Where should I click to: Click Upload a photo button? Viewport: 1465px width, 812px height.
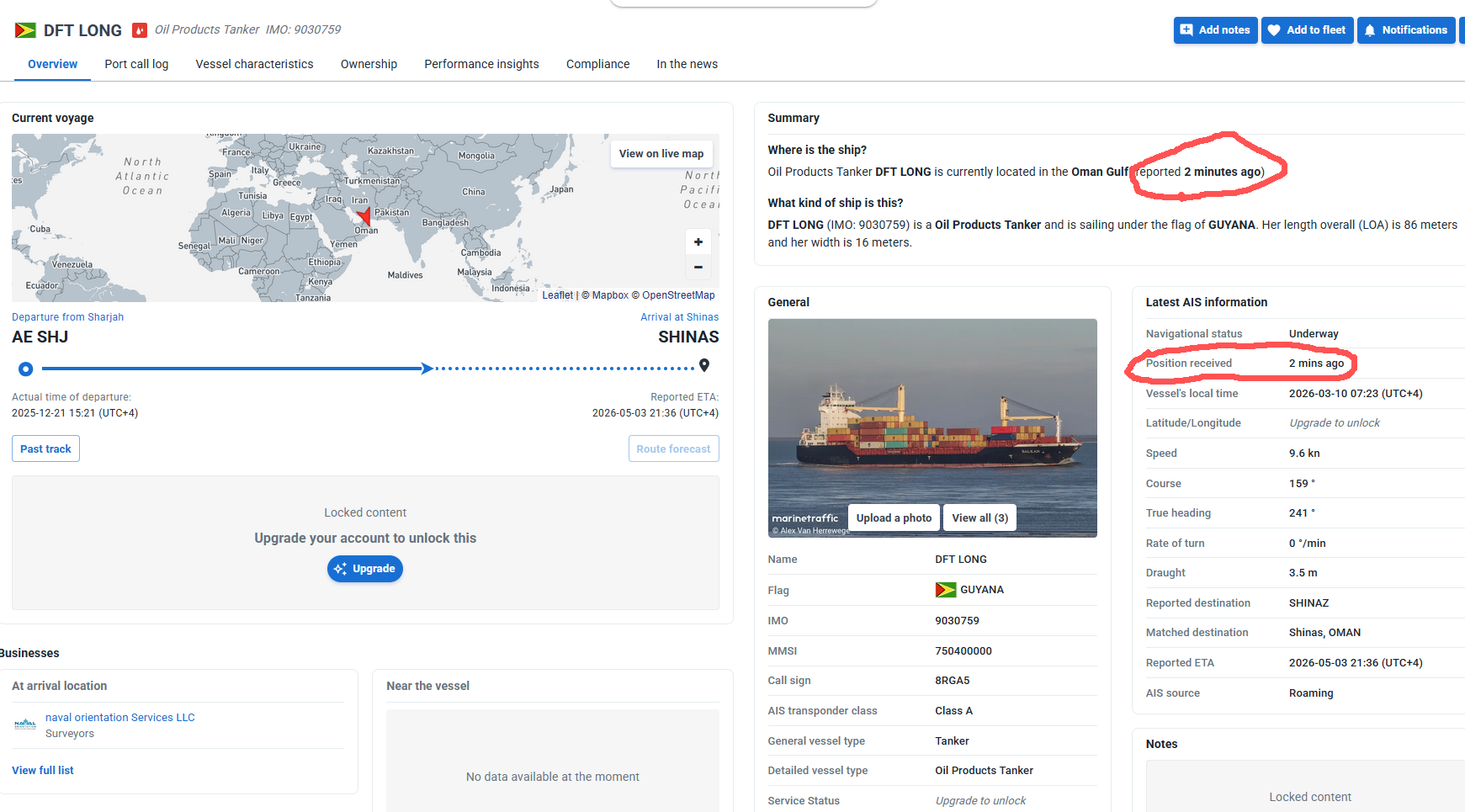pos(894,518)
